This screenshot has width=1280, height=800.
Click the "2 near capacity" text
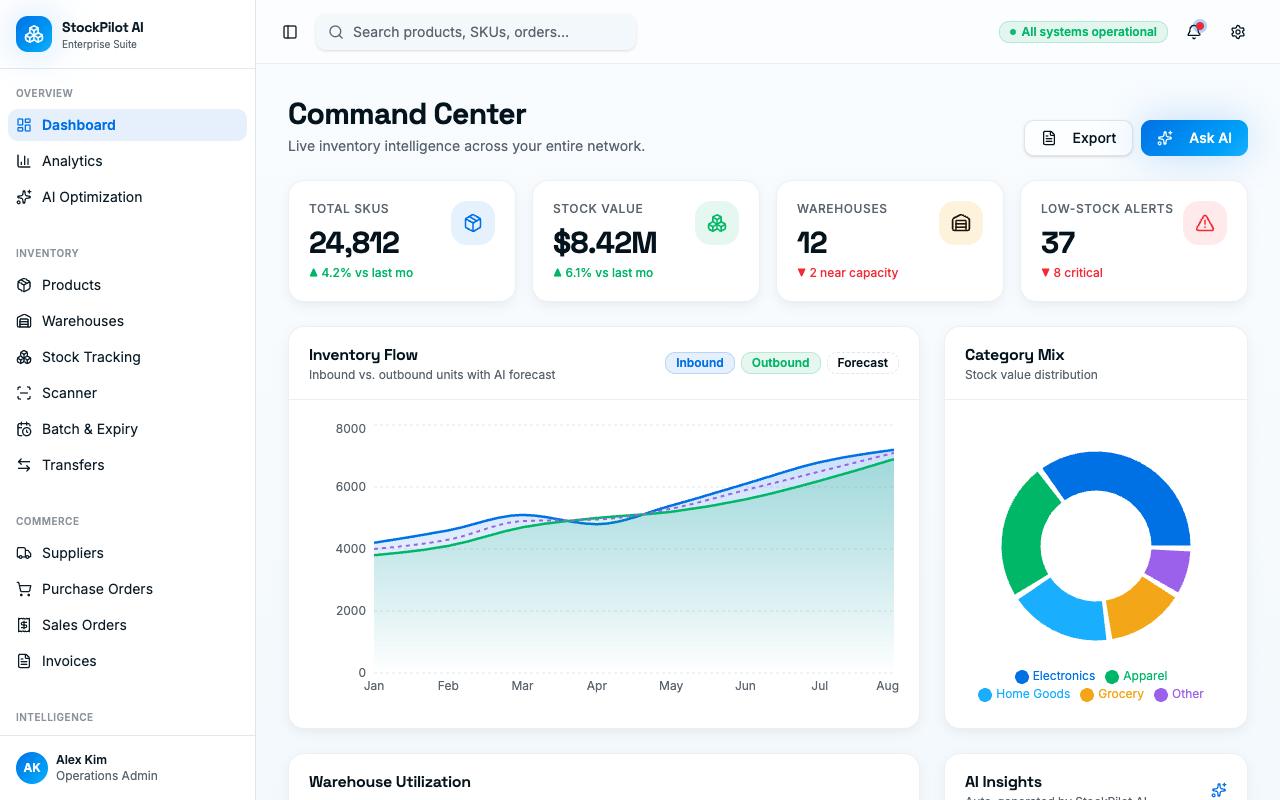coord(854,273)
